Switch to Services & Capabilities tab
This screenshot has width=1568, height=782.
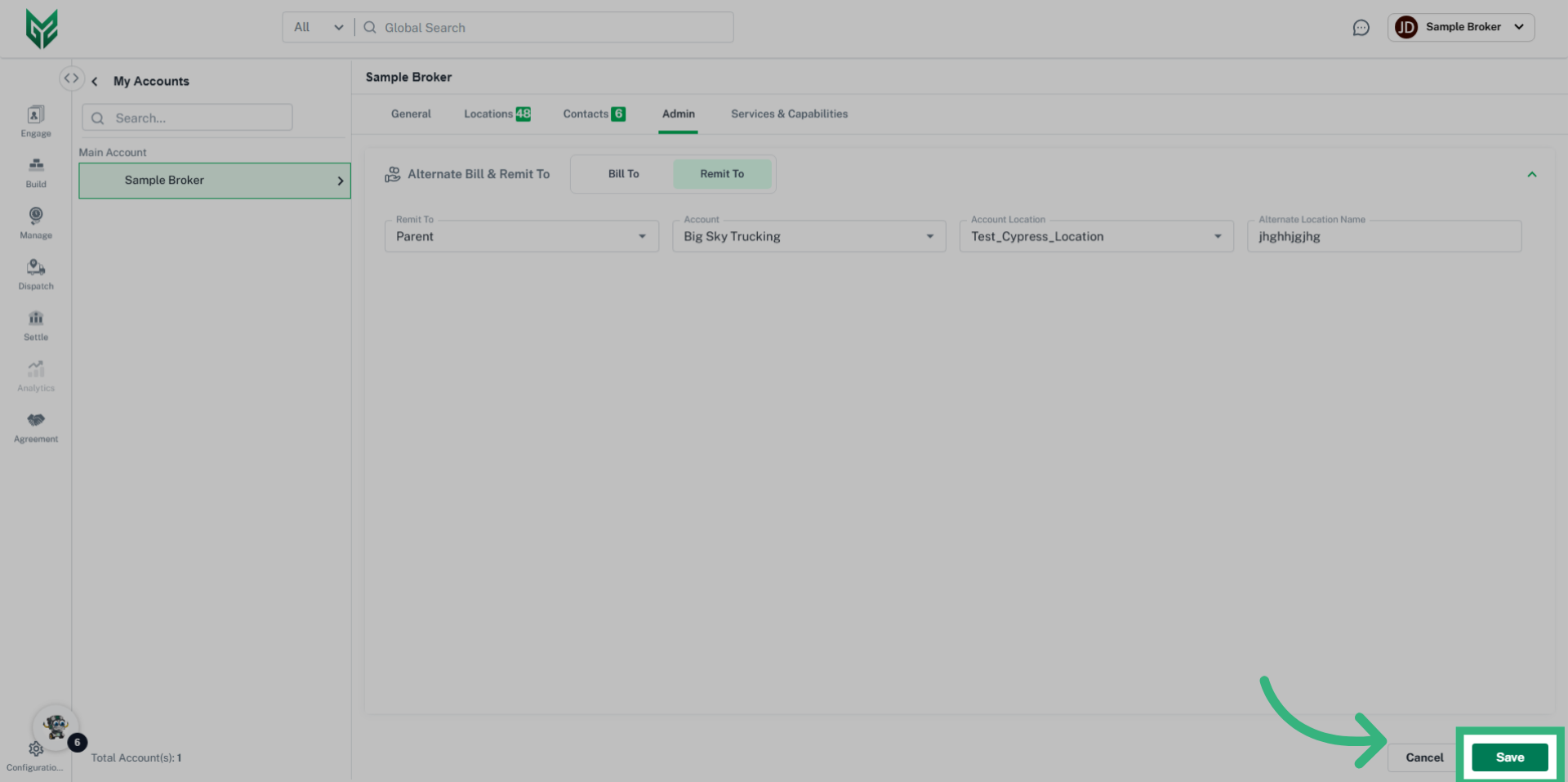pos(790,114)
